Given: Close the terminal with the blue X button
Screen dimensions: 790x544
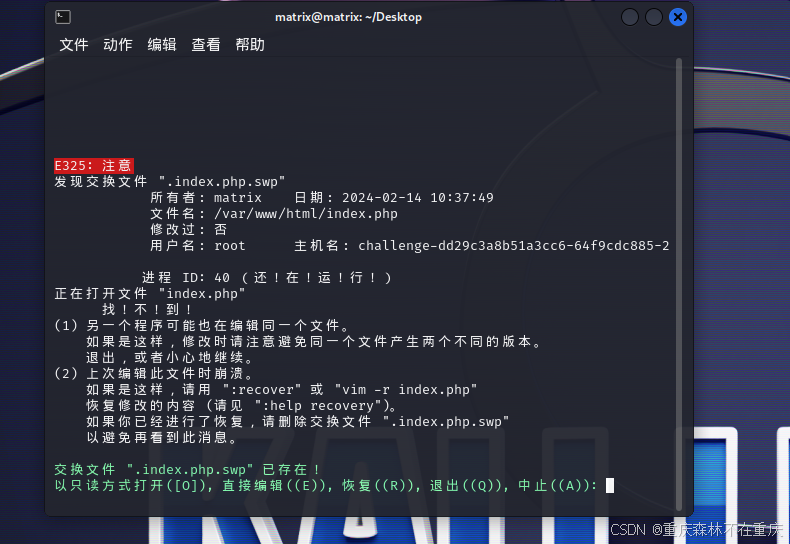Looking at the screenshot, I should [x=678, y=17].
